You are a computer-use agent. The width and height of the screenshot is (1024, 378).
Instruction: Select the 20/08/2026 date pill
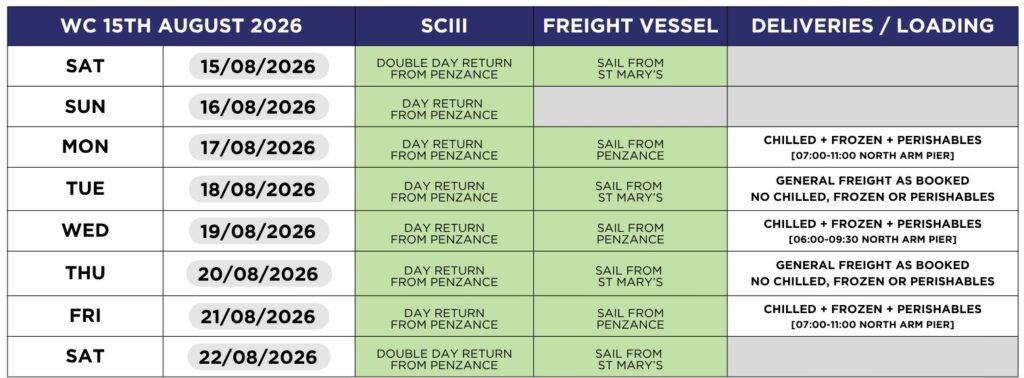259,274
